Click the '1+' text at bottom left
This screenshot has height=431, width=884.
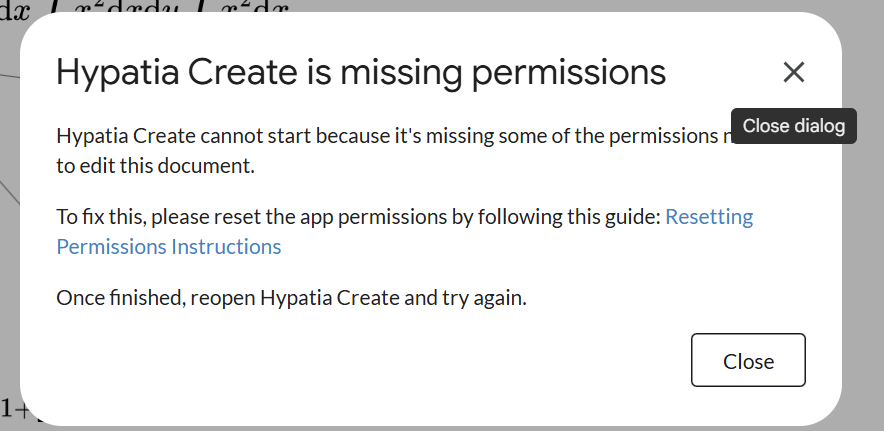tap(12, 408)
